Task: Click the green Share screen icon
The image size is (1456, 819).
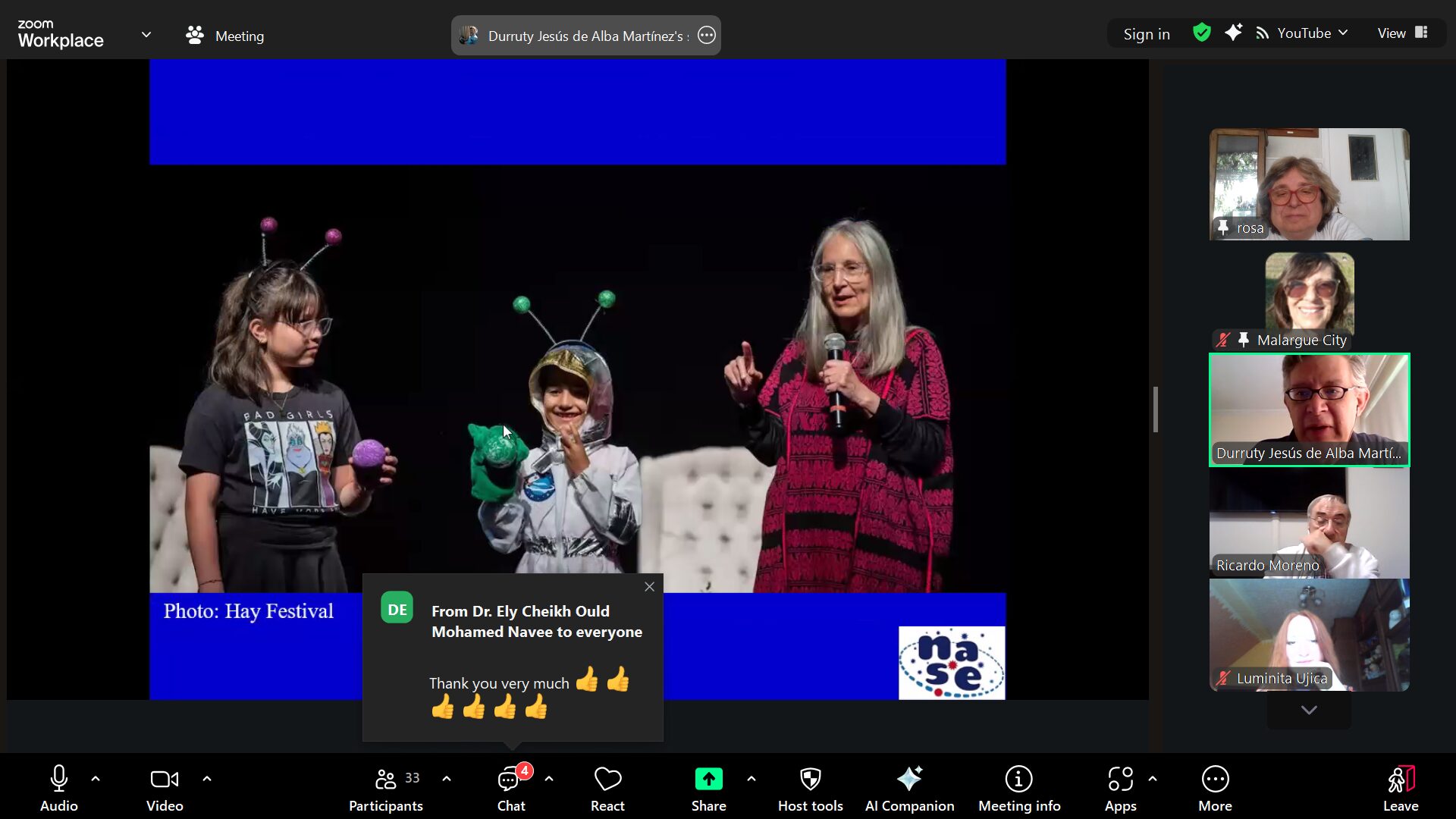Action: [x=708, y=780]
